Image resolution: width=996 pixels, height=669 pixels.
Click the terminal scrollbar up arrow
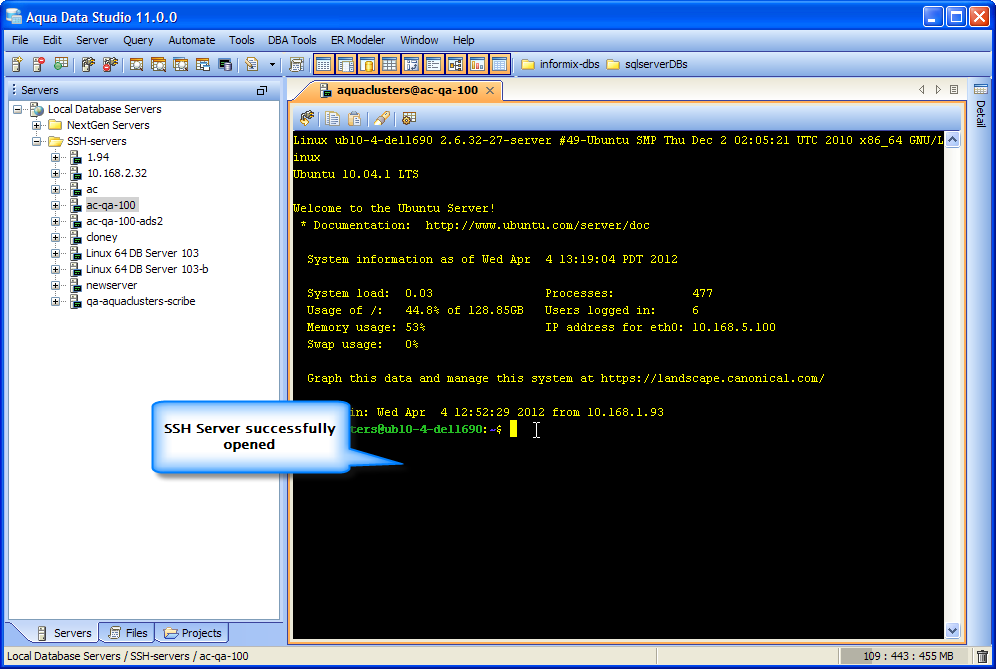pos(952,140)
